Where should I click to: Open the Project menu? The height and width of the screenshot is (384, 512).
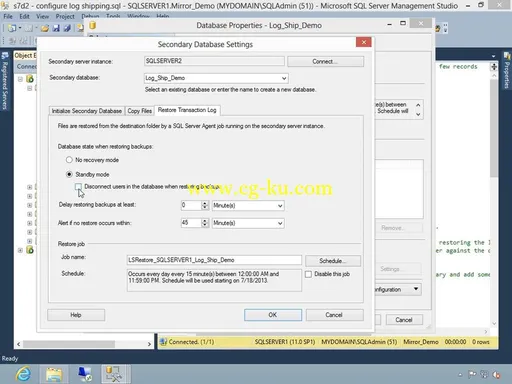(x=65, y=16)
